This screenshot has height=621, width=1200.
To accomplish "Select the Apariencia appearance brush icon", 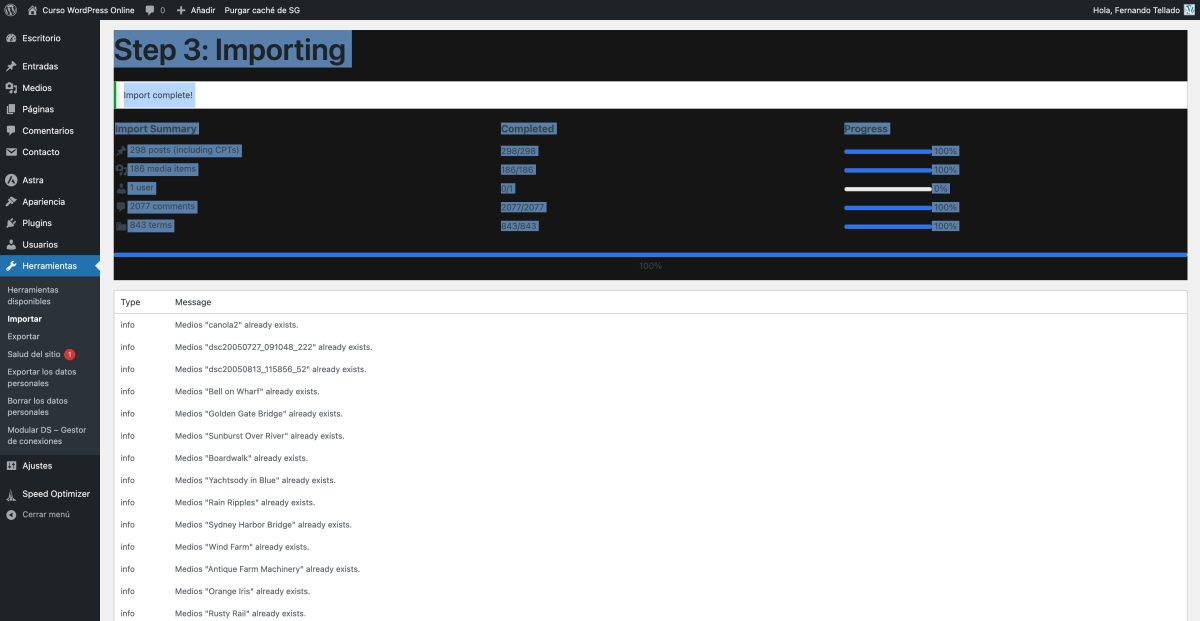I will coord(11,201).
